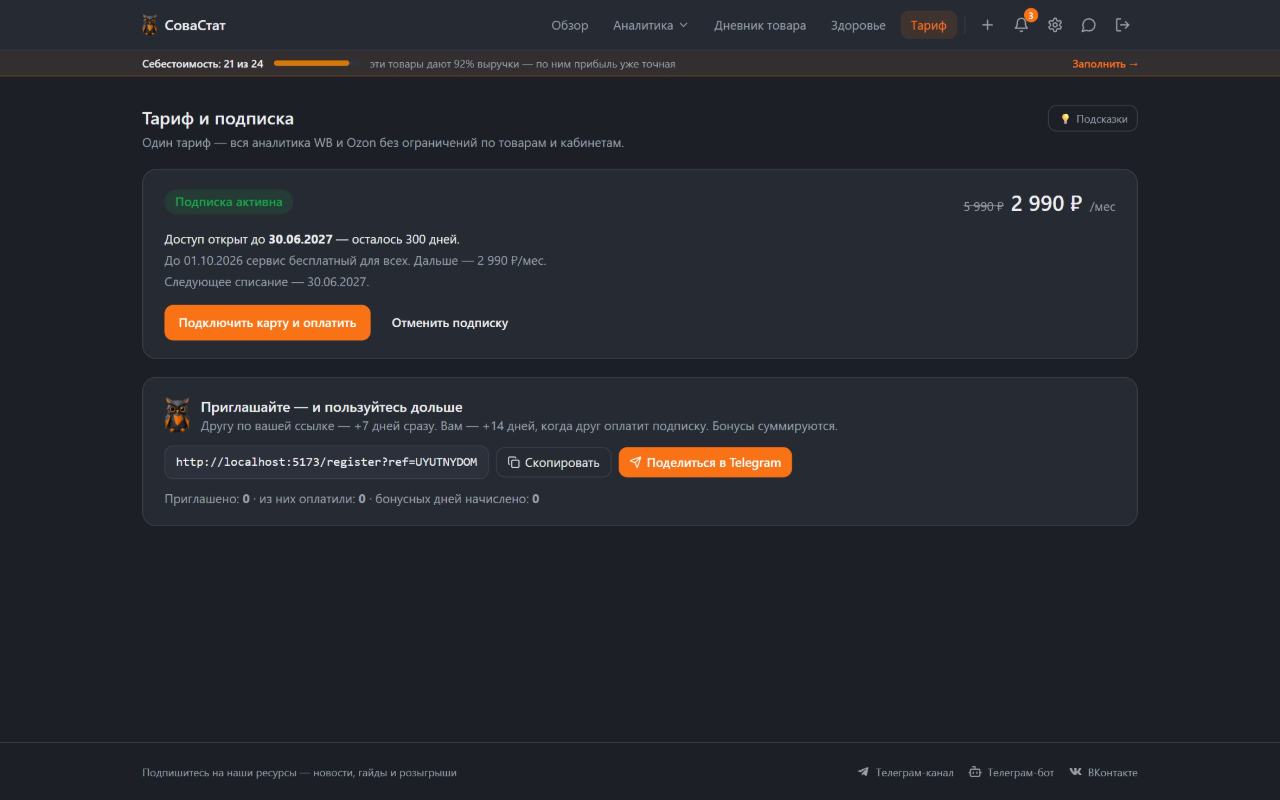
Task: Click the date 30.06.2027 in bold
Action: (300, 239)
